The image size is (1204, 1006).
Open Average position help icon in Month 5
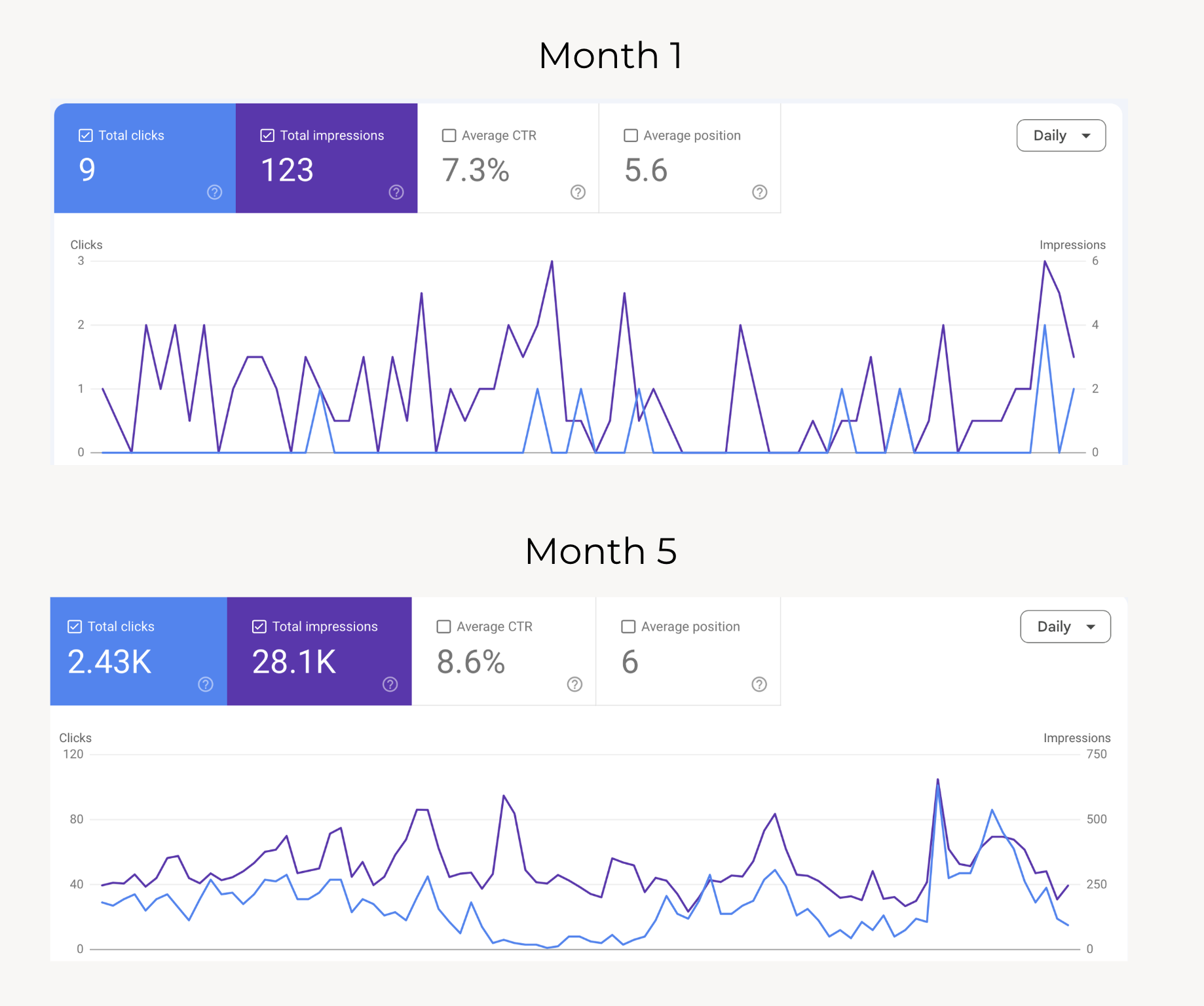pos(759,684)
